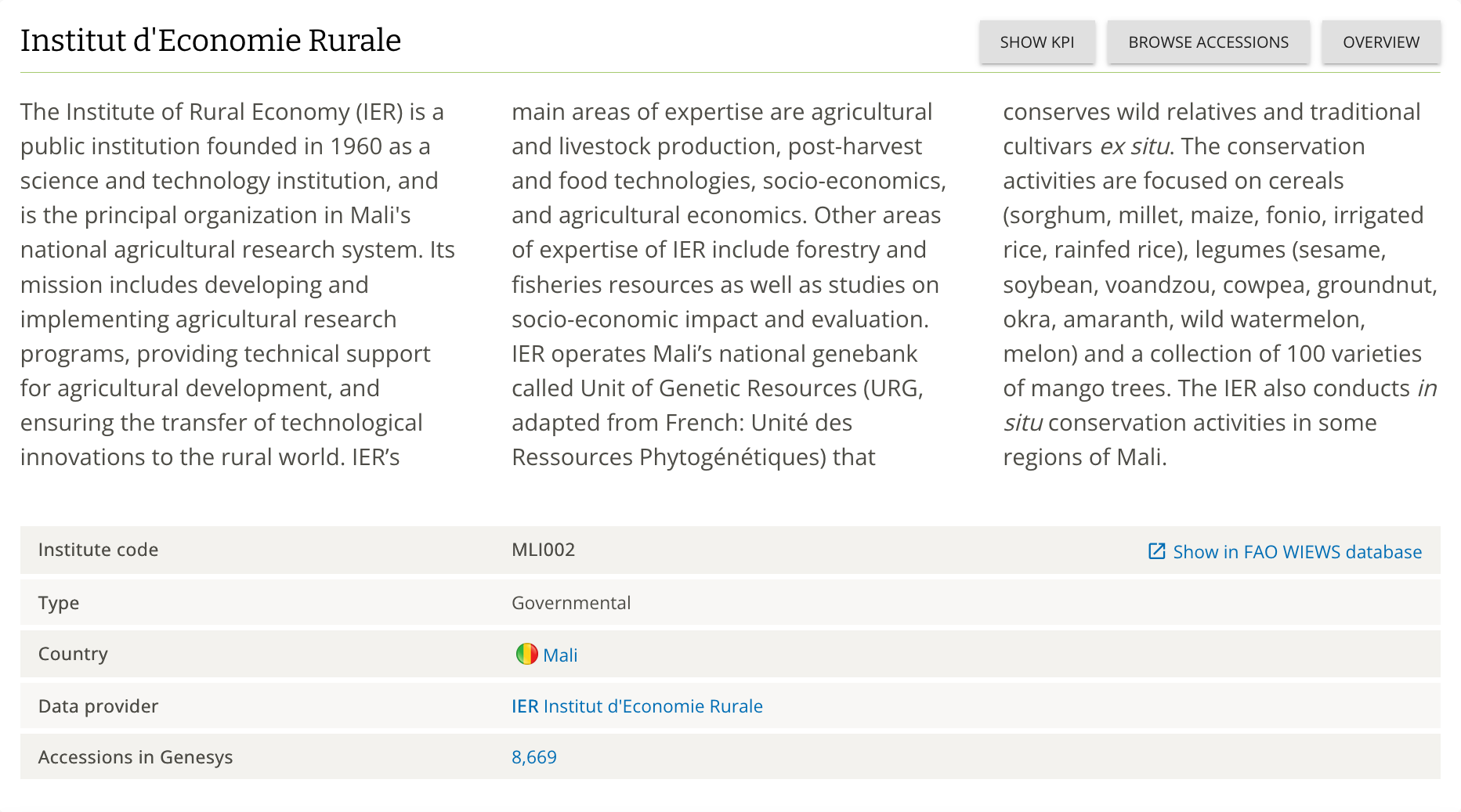Open the external link icon for FAO WIEWS

pos(1156,551)
